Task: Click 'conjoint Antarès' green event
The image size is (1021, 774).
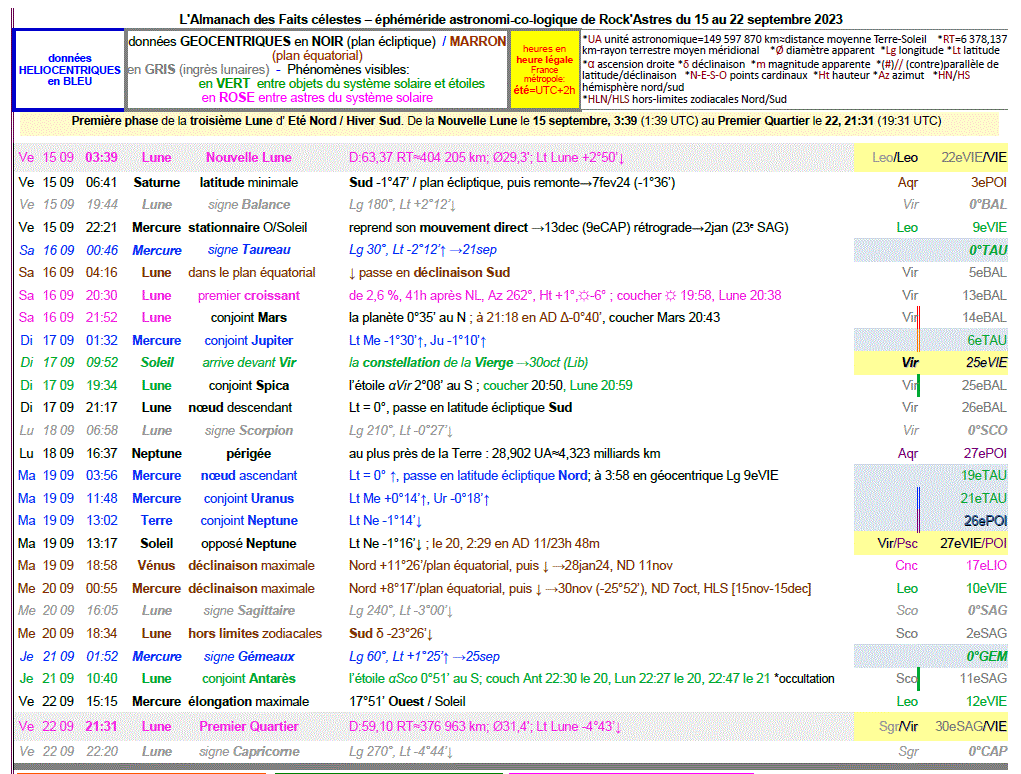Action: (x=249, y=678)
